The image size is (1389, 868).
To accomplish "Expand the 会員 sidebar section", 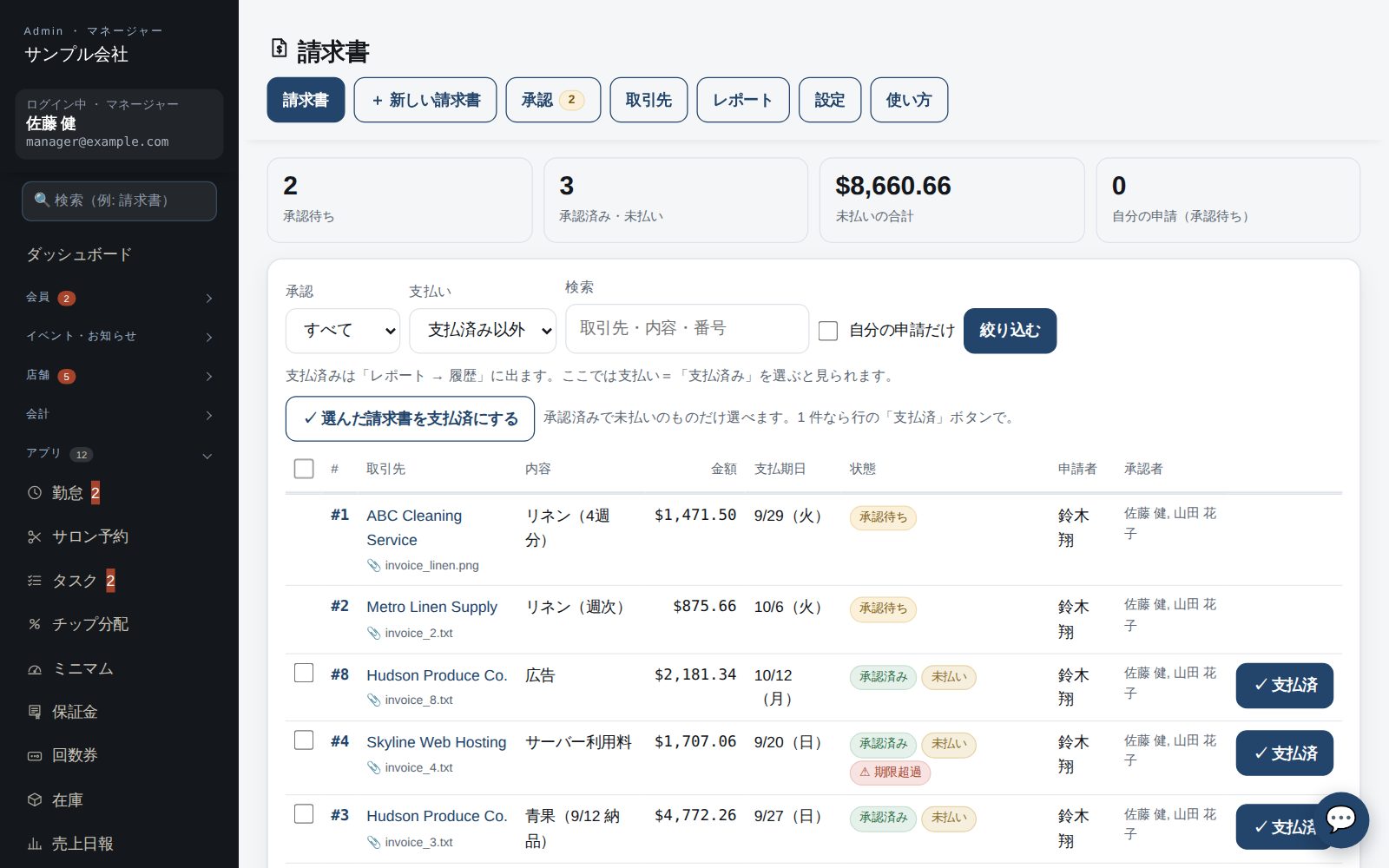I will pos(119,298).
